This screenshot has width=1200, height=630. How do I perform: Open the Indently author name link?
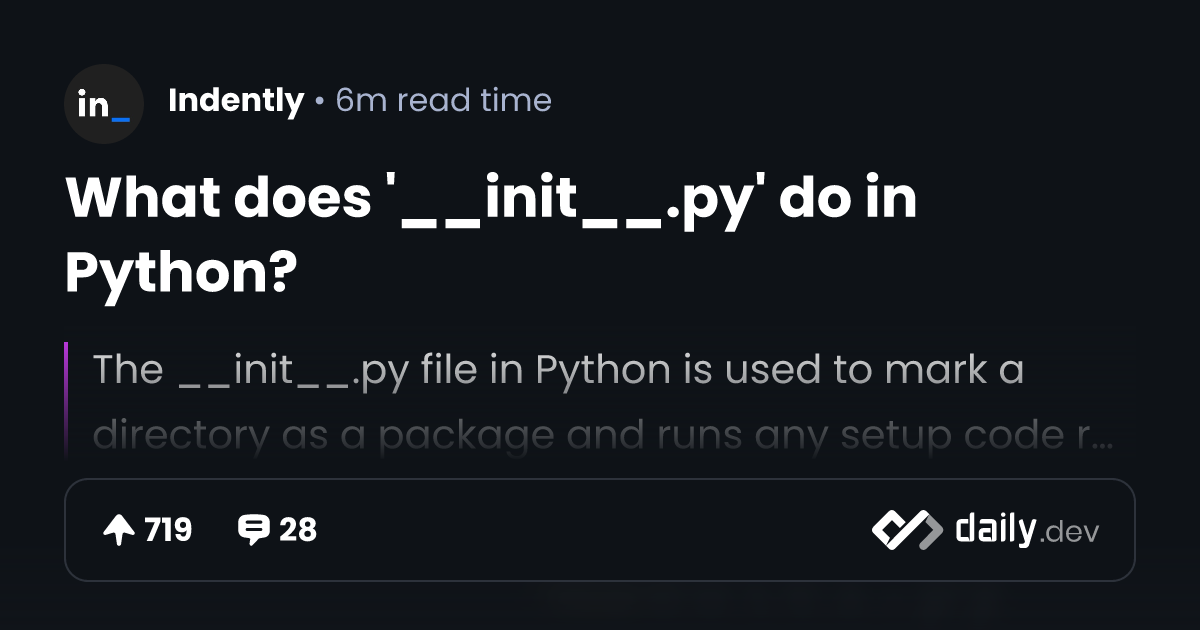236,100
